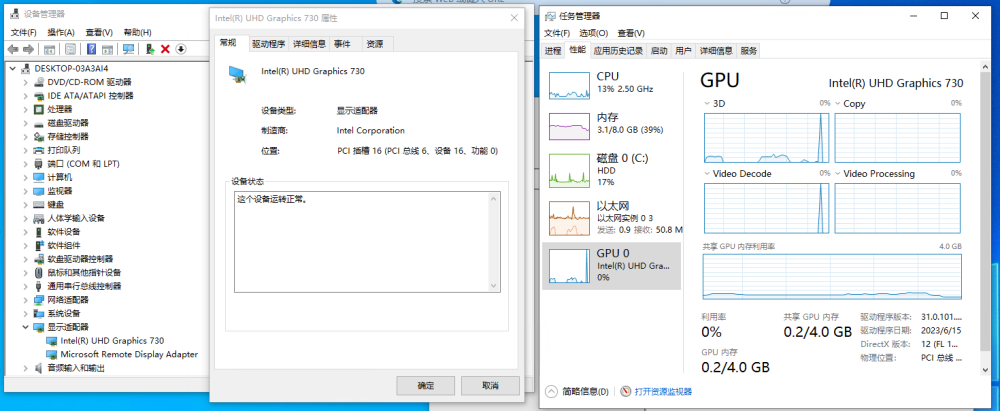Expand the IDE ATA/ATAPI 控制器 node
The height and width of the screenshot is (411, 1000).
26,96
